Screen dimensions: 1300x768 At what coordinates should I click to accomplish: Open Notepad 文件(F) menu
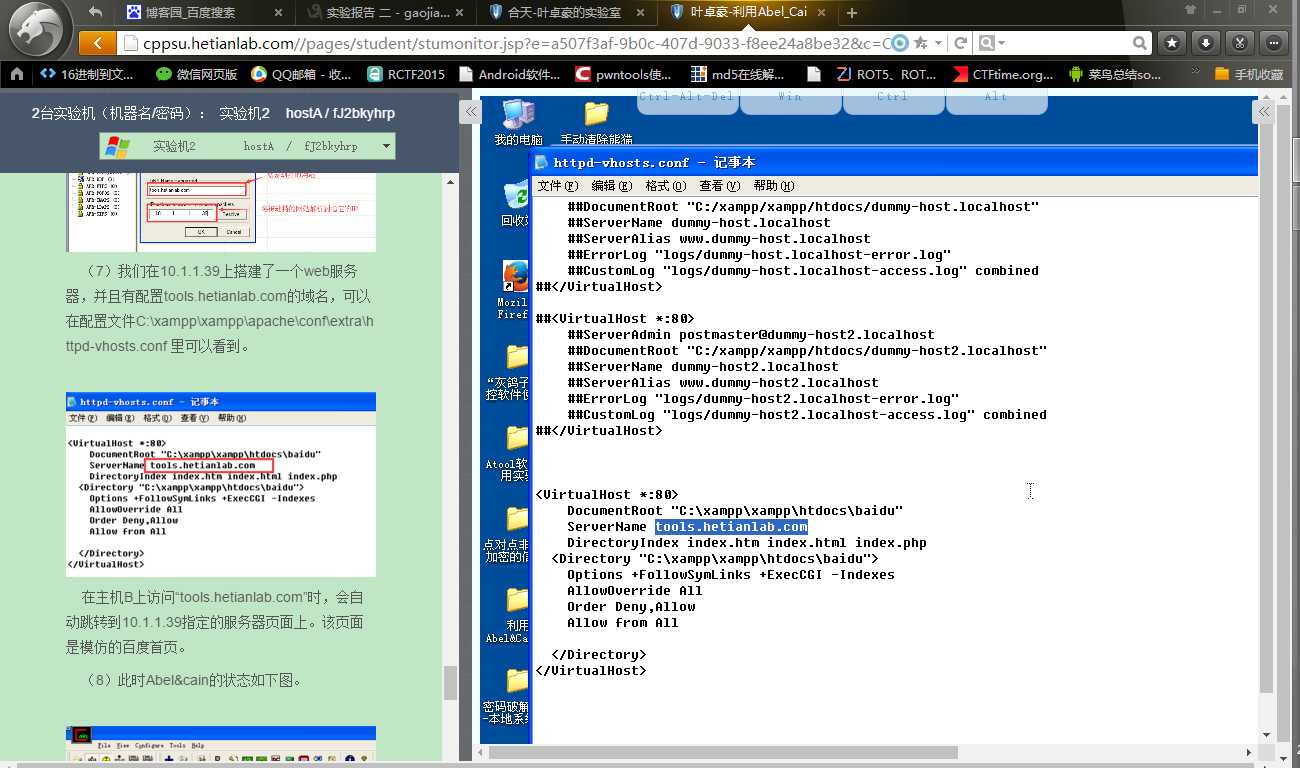point(558,186)
